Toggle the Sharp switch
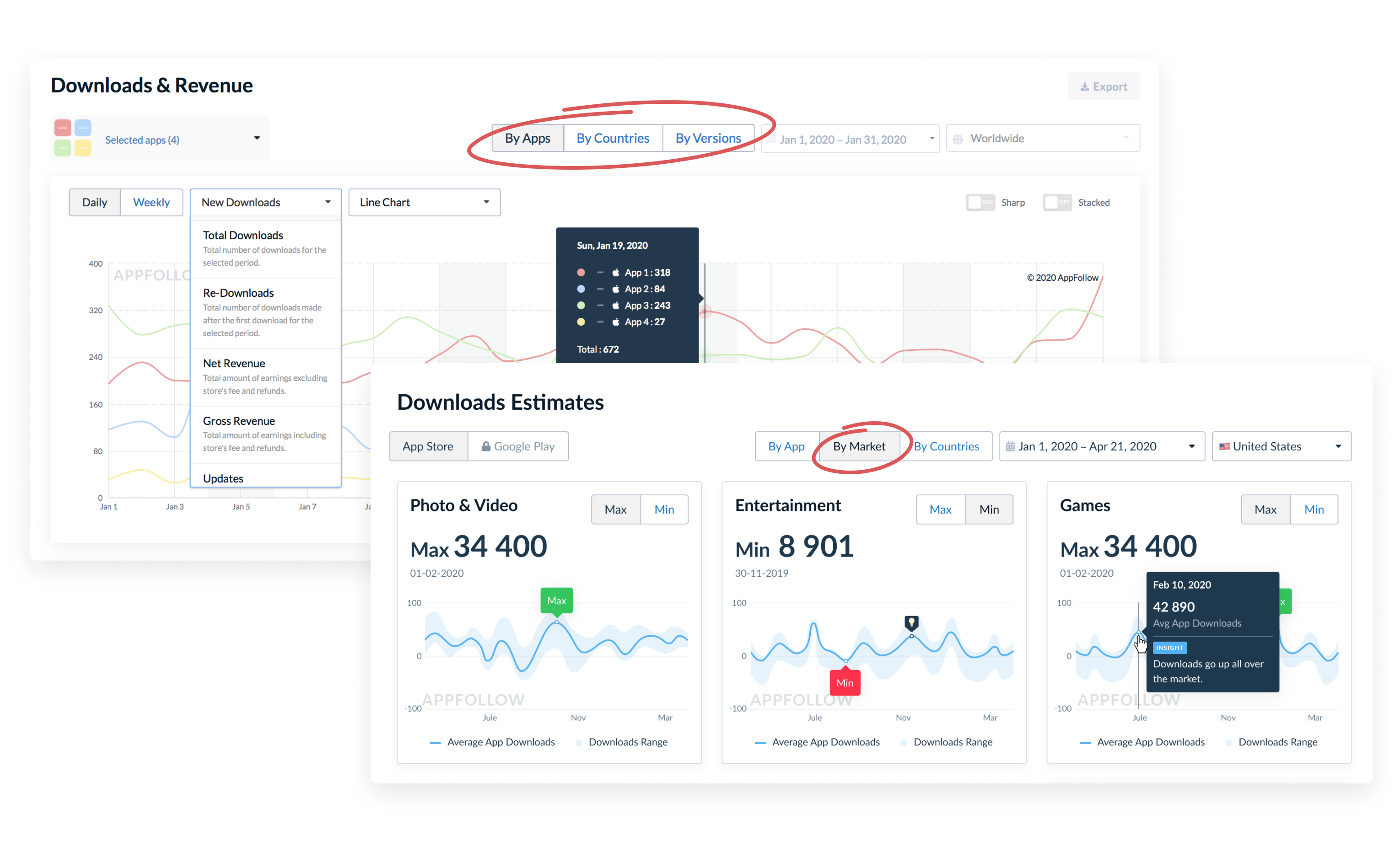Image resolution: width=1400 pixels, height=847 pixels. tap(980, 202)
